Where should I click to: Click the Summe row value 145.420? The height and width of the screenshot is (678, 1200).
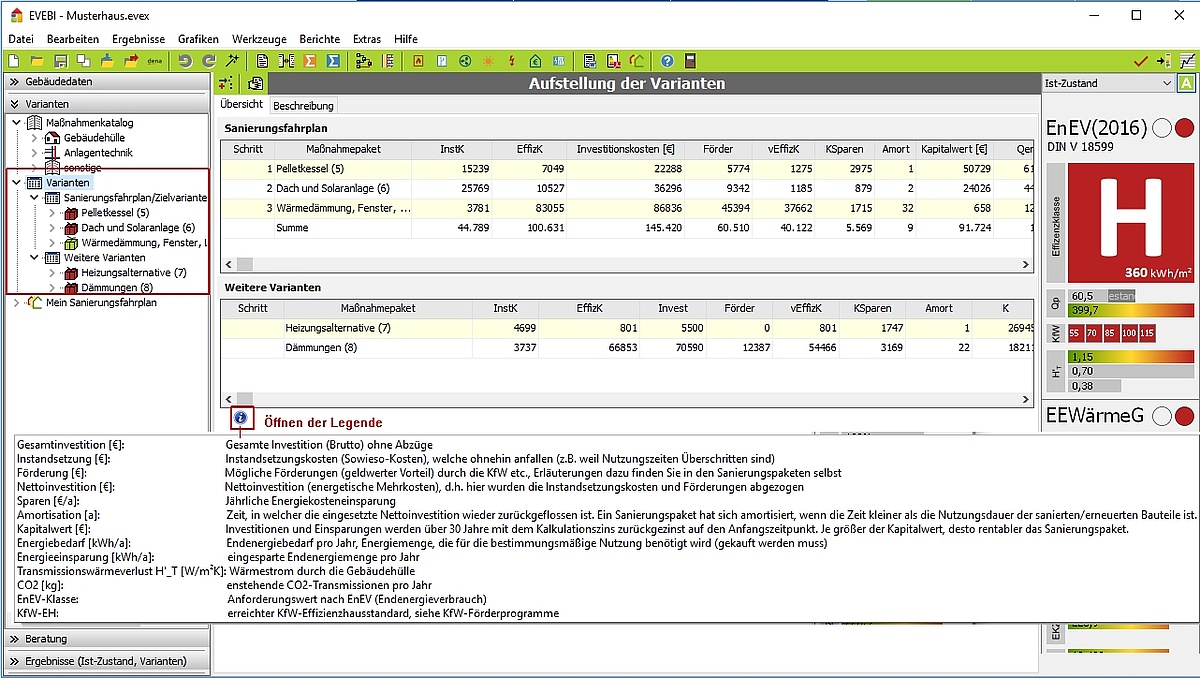coord(663,228)
